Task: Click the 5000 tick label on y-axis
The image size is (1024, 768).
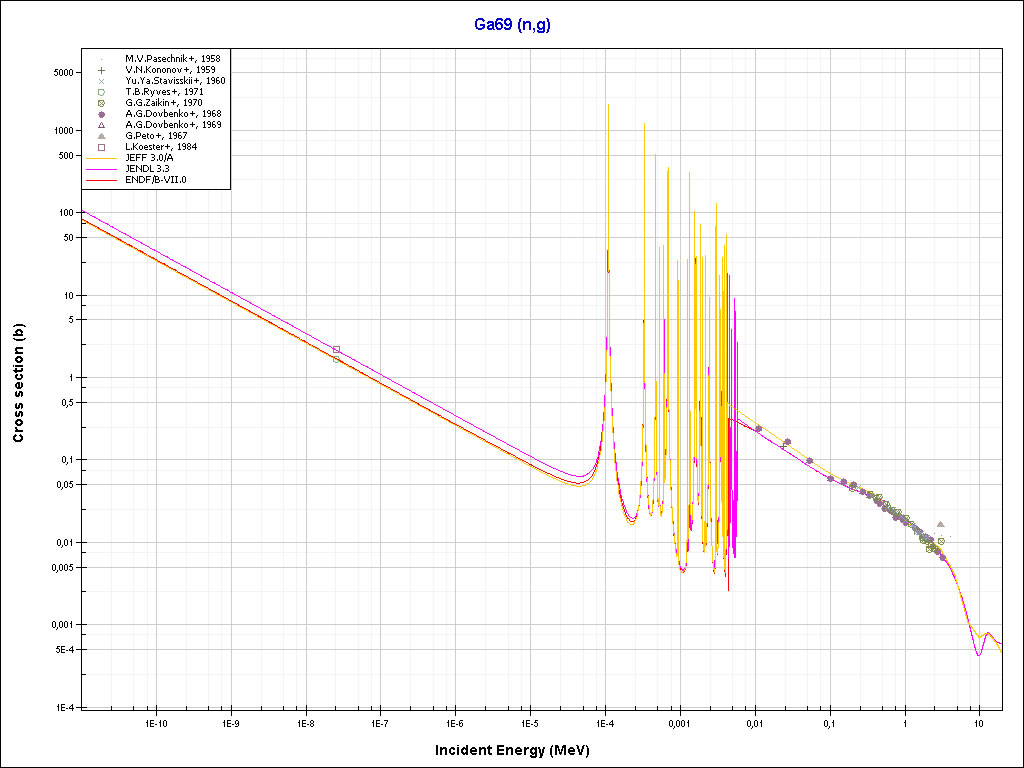Action: coord(63,73)
